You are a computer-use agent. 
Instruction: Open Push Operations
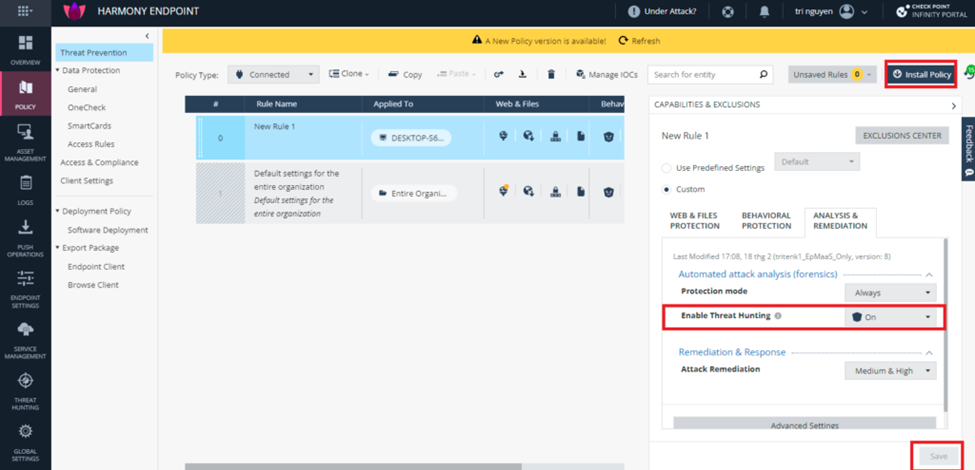point(25,237)
